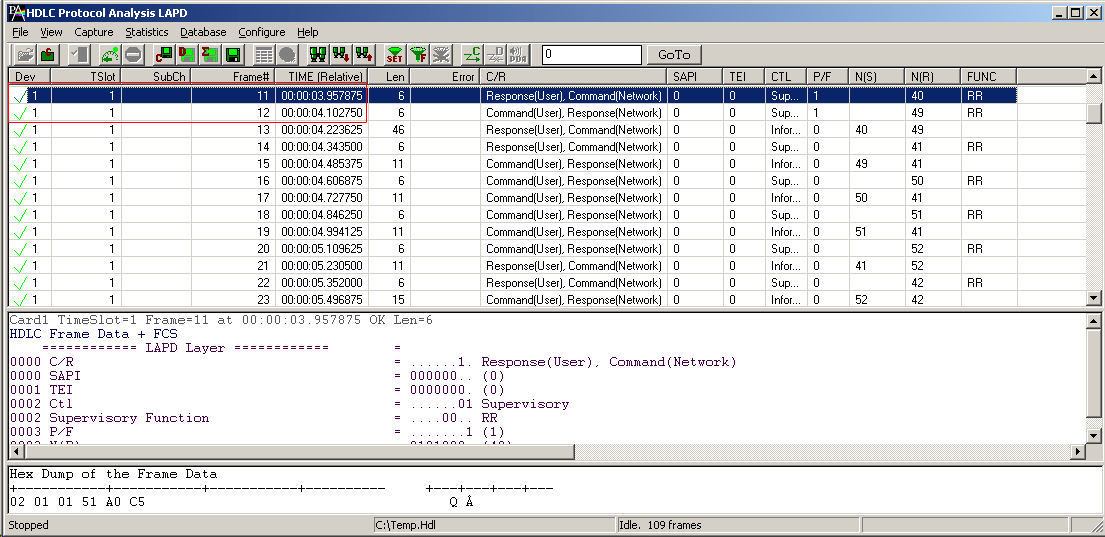The height and width of the screenshot is (537, 1105).
Task: Click binoculars with up arrow find-previous icon
Action: point(364,54)
